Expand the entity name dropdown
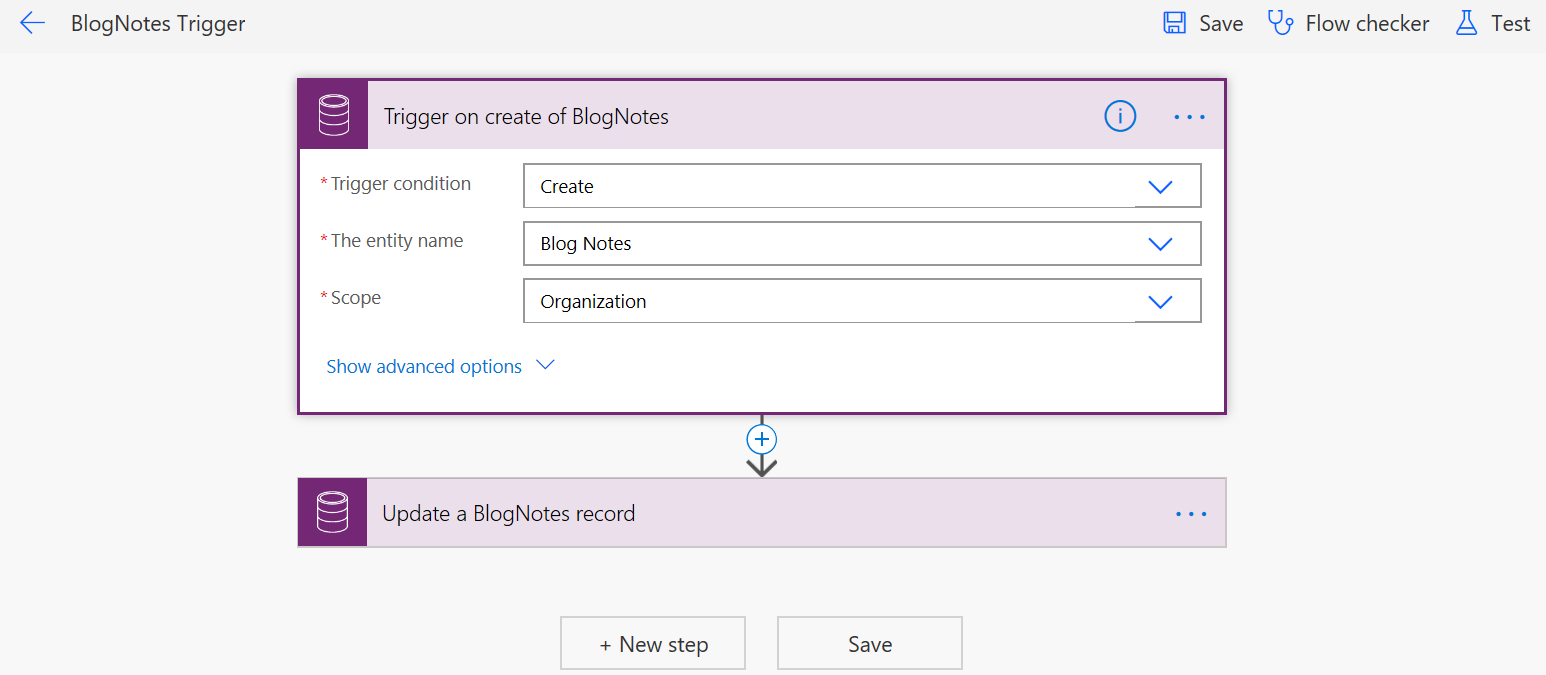 (1160, 244)
